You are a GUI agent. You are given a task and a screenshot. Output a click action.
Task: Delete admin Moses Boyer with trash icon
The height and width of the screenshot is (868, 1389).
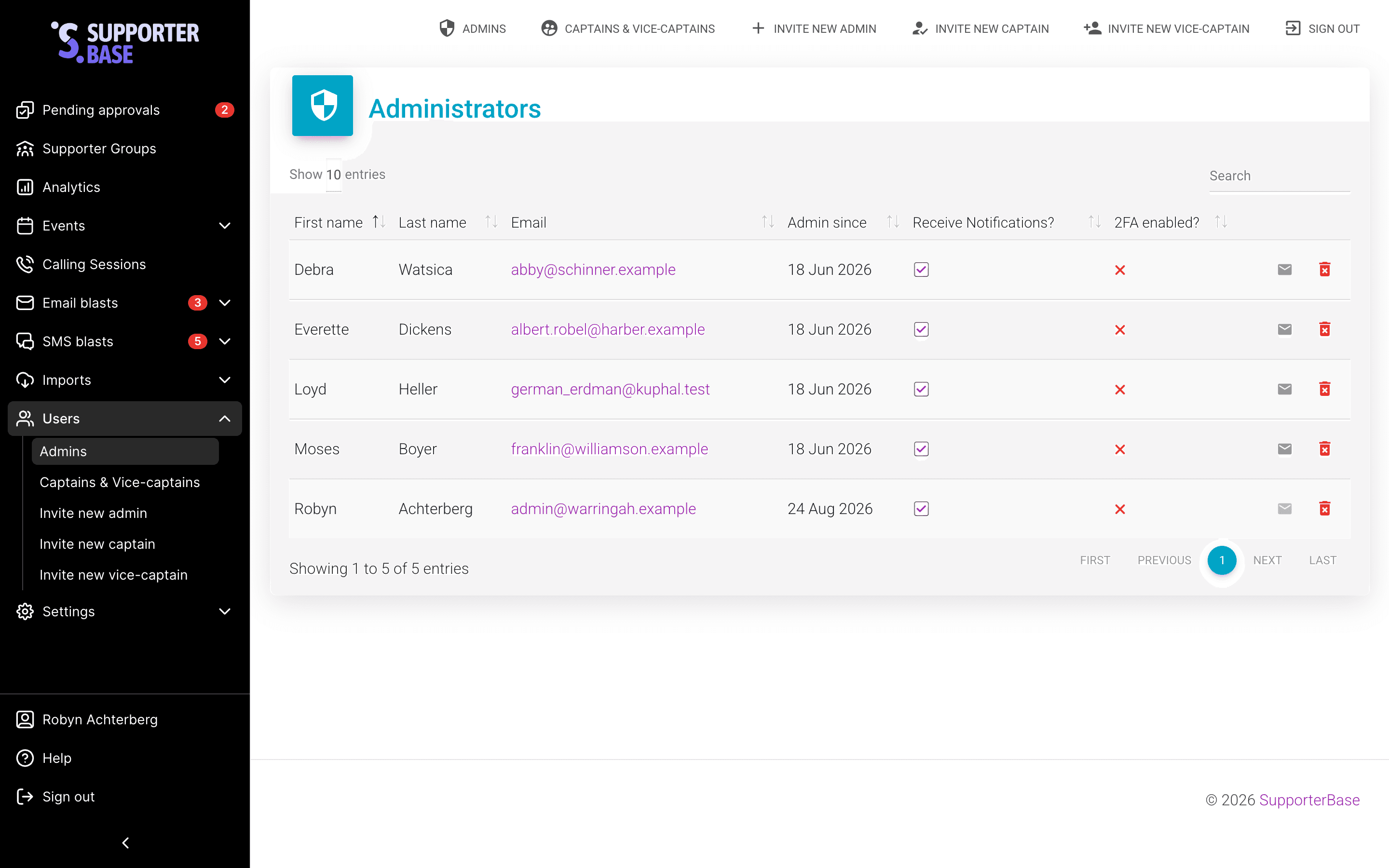click(1325, 448)
